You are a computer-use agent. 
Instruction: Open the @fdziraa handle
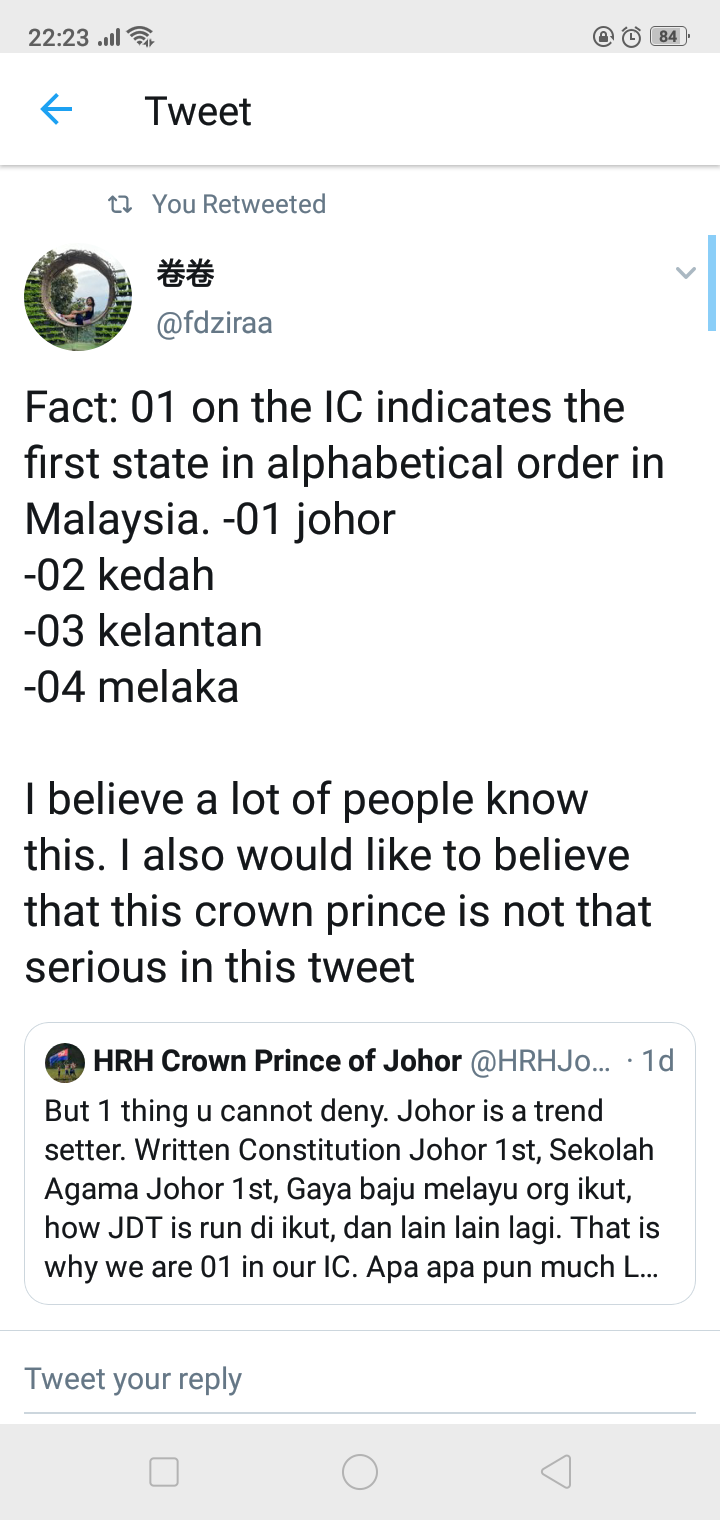[x=214, y=324]
